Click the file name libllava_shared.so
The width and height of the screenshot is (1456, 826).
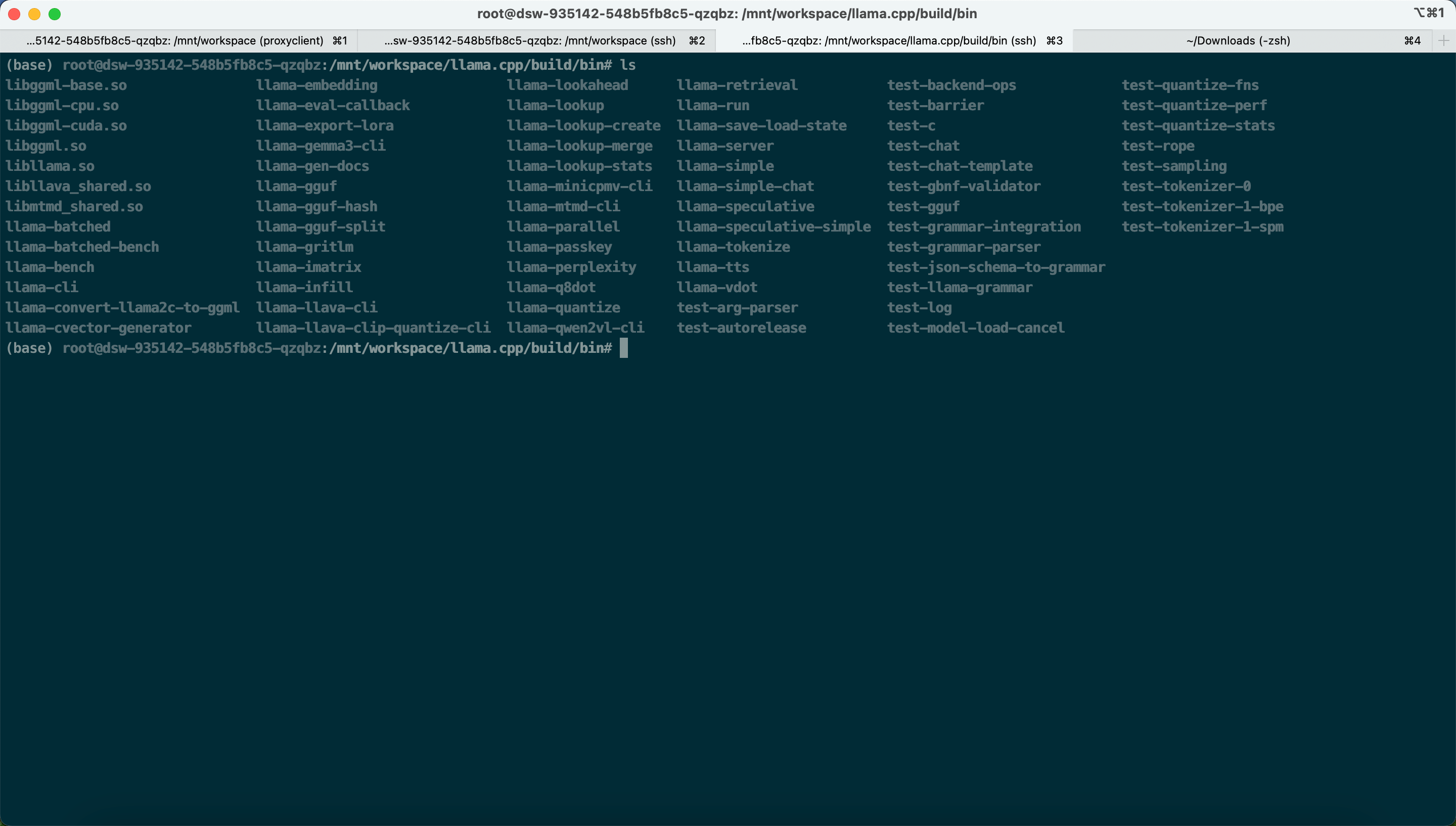[78, 186]
